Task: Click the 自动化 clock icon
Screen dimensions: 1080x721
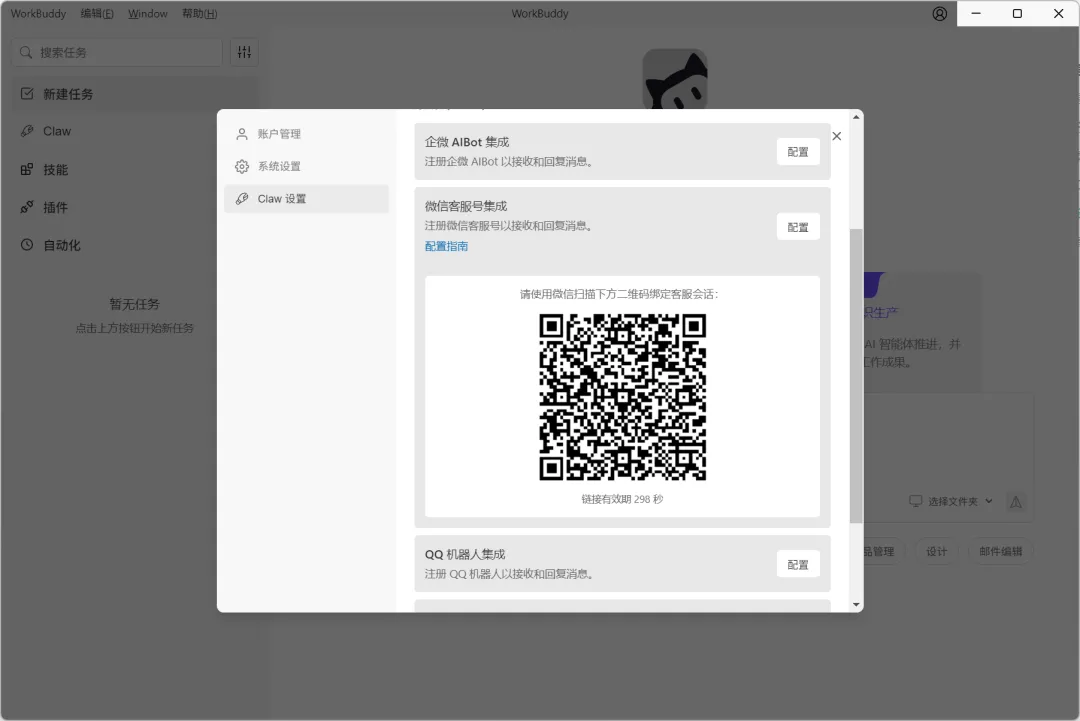Action: click(x=27, y=244)
